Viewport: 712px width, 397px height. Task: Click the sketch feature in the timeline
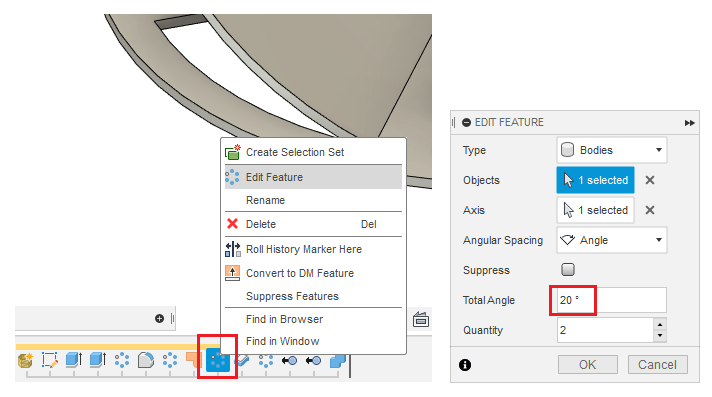[x=49, y=360]
